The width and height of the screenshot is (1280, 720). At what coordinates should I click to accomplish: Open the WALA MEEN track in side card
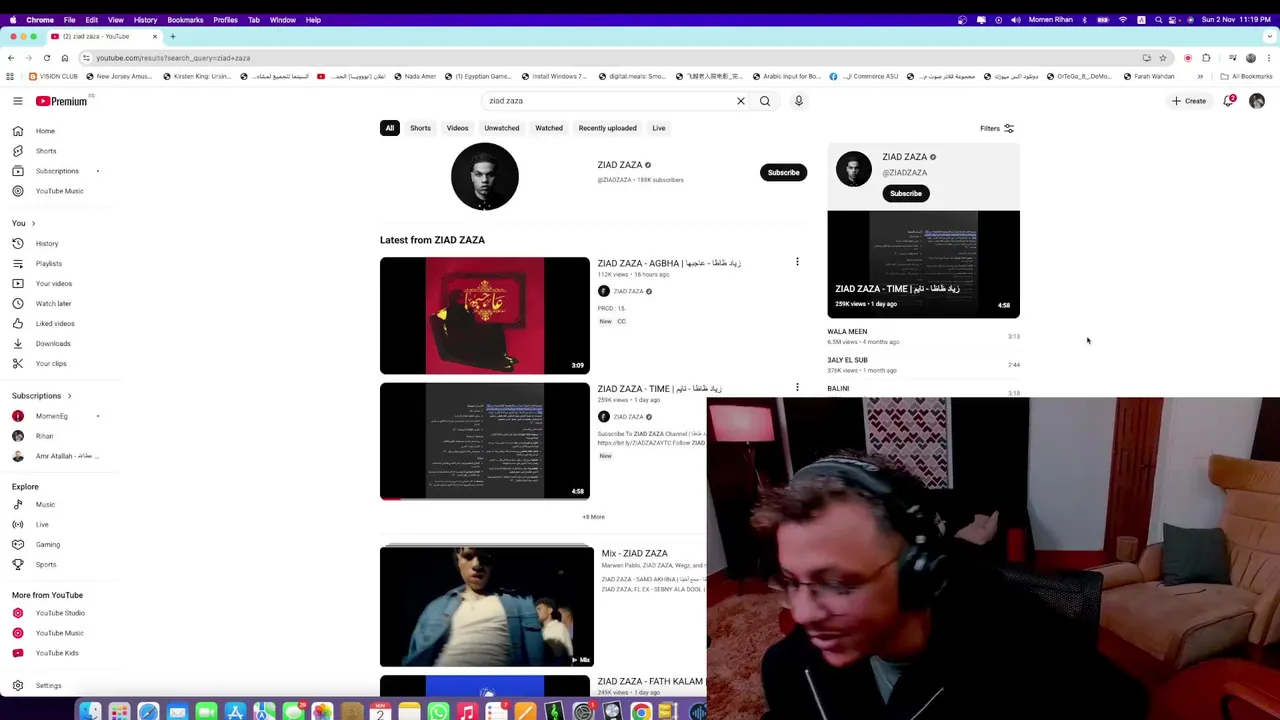tap(847, 331)
